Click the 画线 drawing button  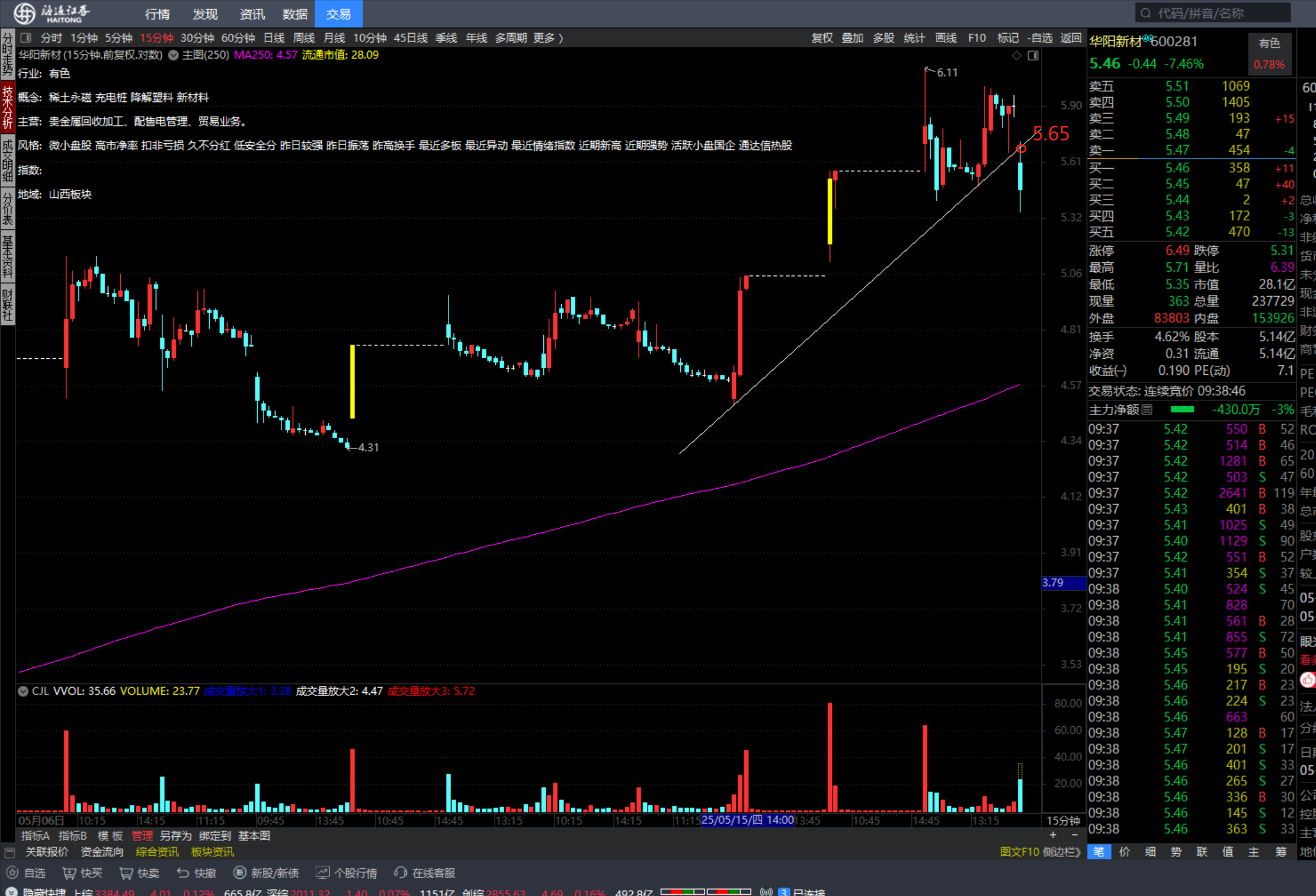coord(945,38)
